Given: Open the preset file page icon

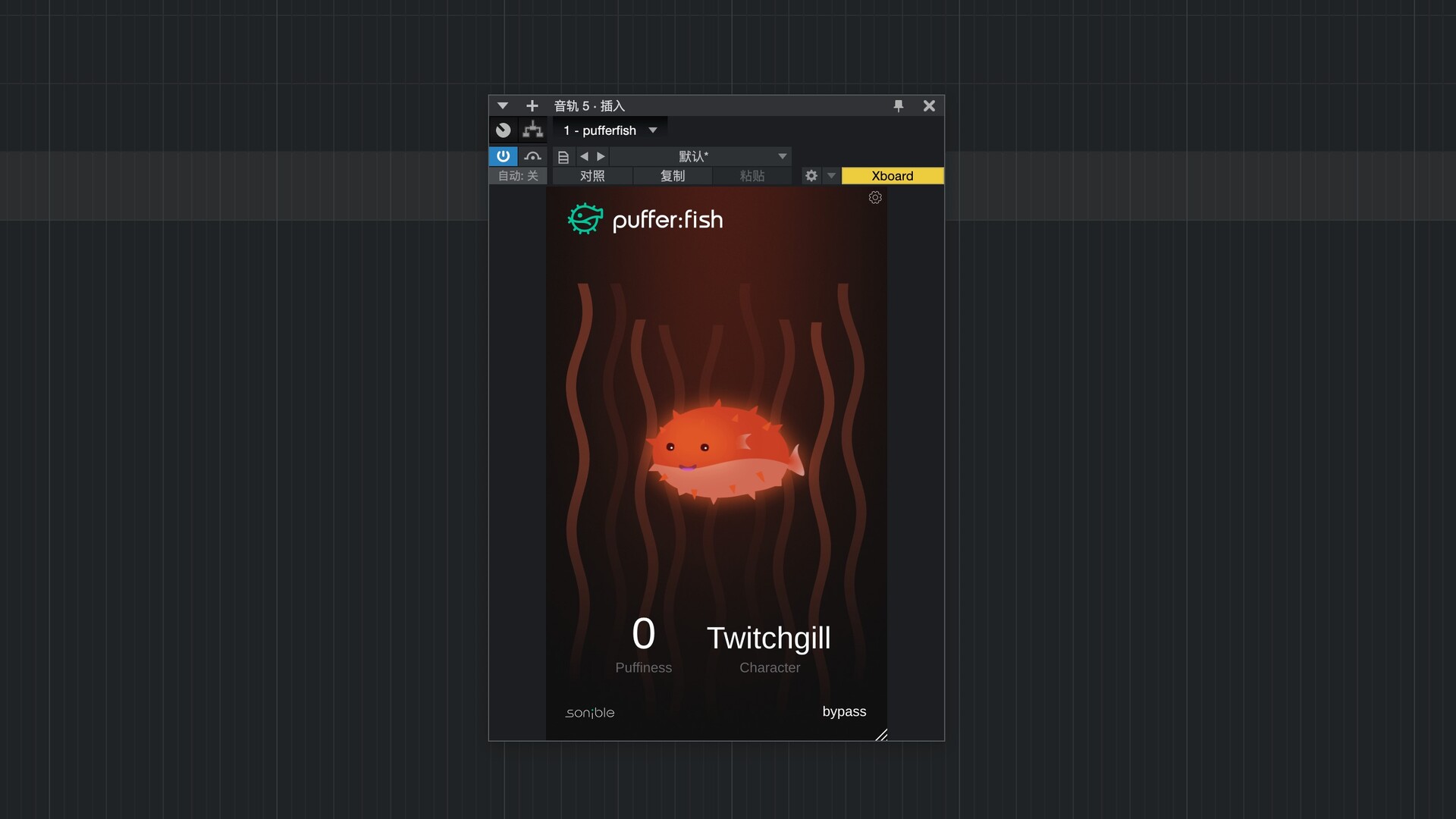Looking at the screenshot, I should pos(563,157).
